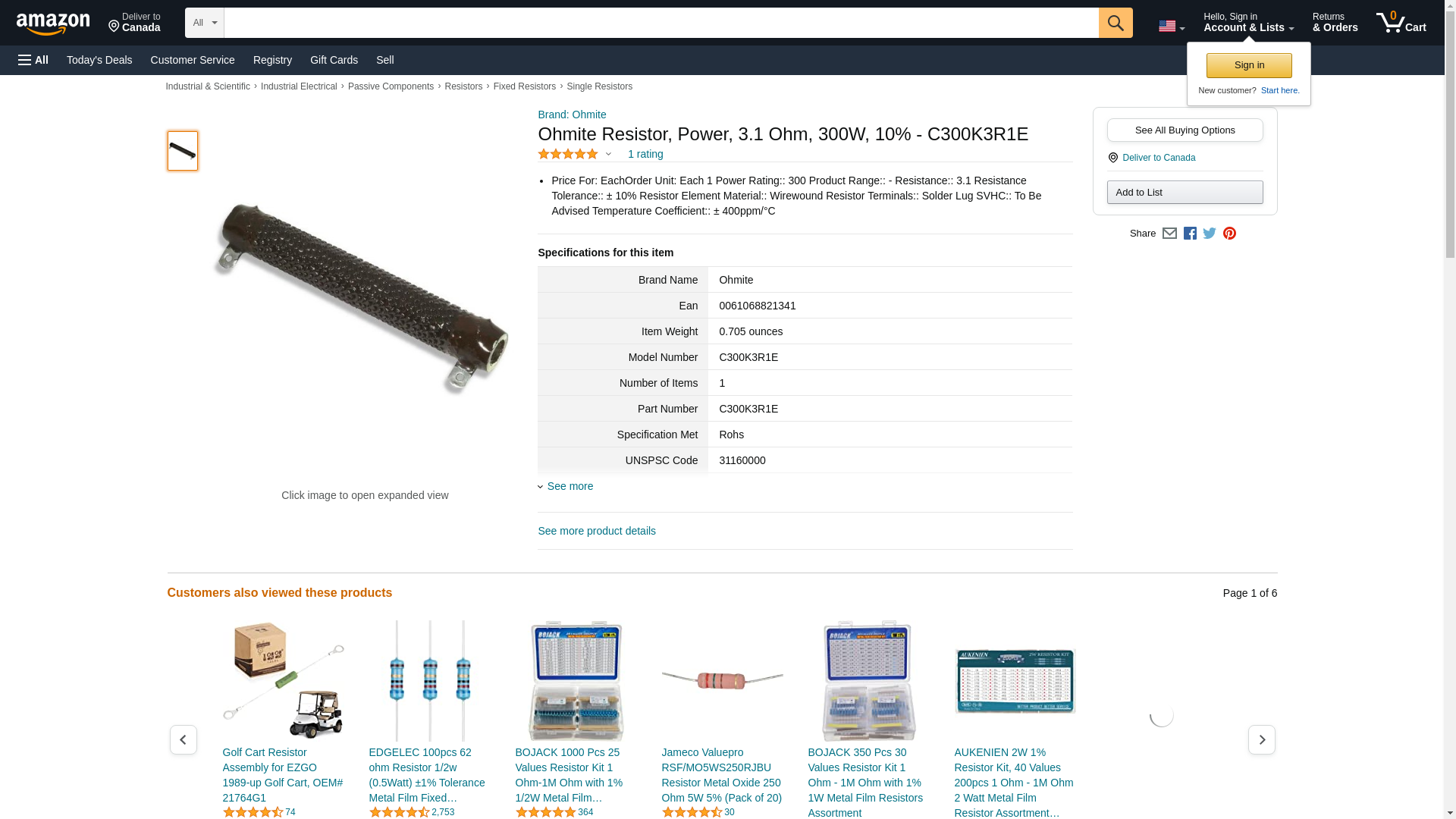This screenshot has height=819, width=1456.
Task: Go to previous carousel page arrow
Action: pyautogui.click(x=183, y=739)
